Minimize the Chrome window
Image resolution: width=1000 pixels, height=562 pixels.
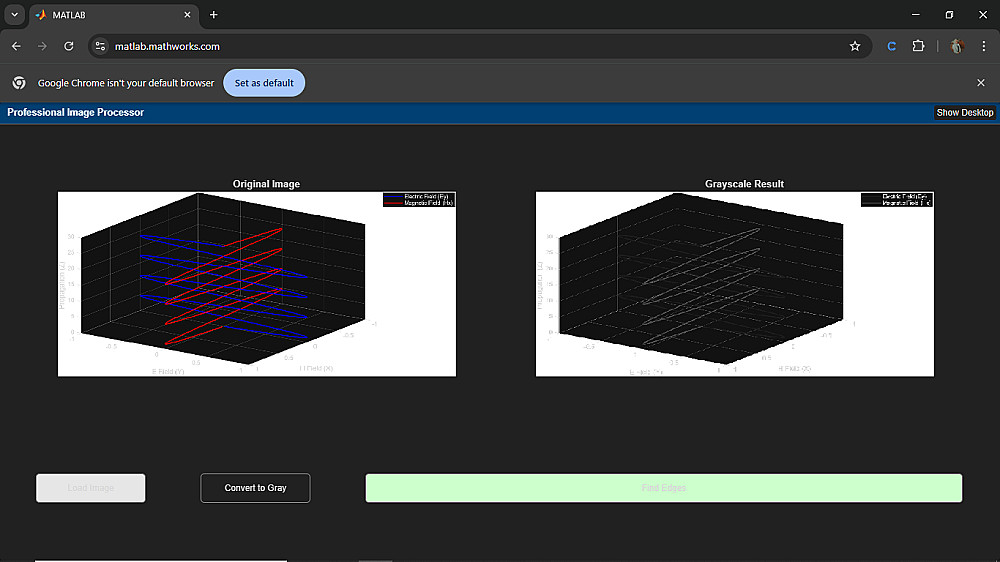(x=915, y=15)
